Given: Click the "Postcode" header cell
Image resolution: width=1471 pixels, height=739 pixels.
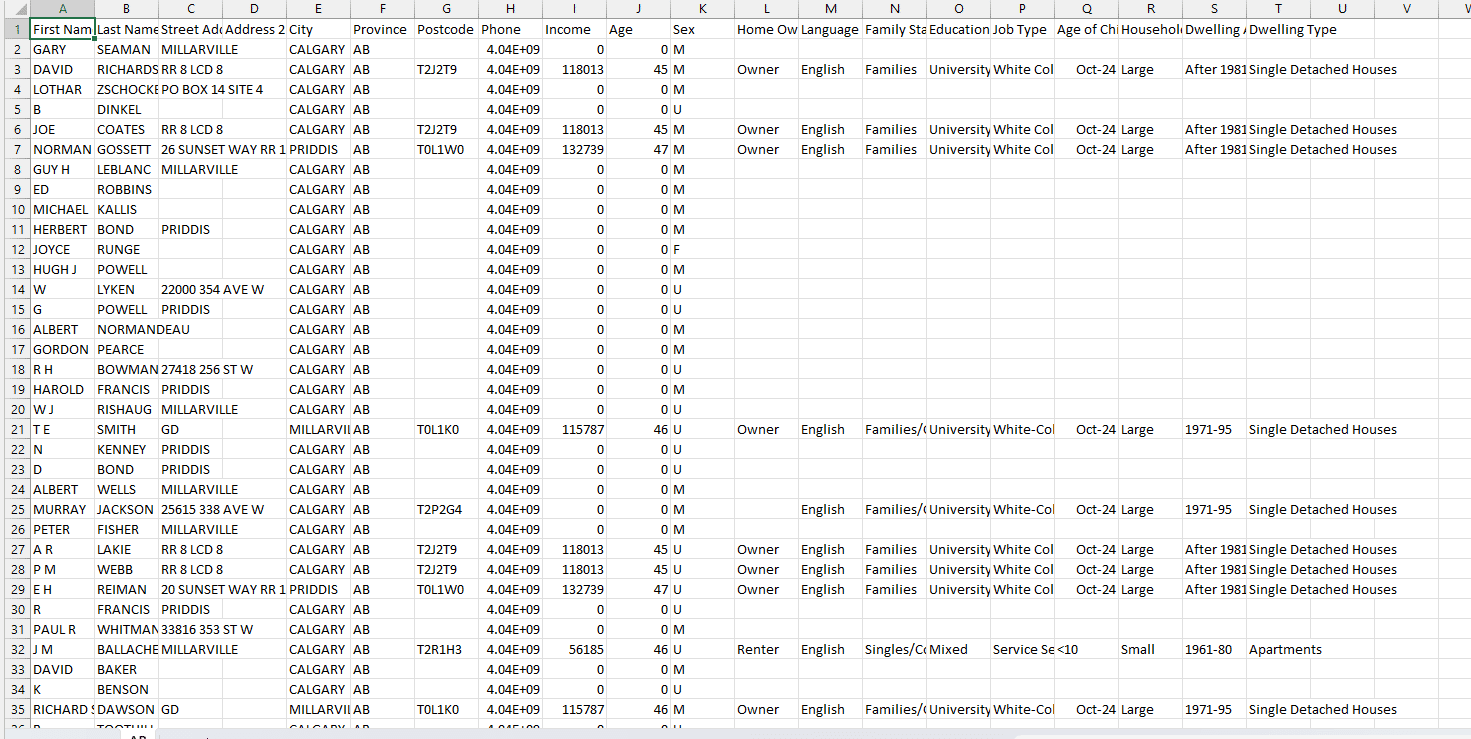Looking at the screenshot, I should tap(447, 29).
